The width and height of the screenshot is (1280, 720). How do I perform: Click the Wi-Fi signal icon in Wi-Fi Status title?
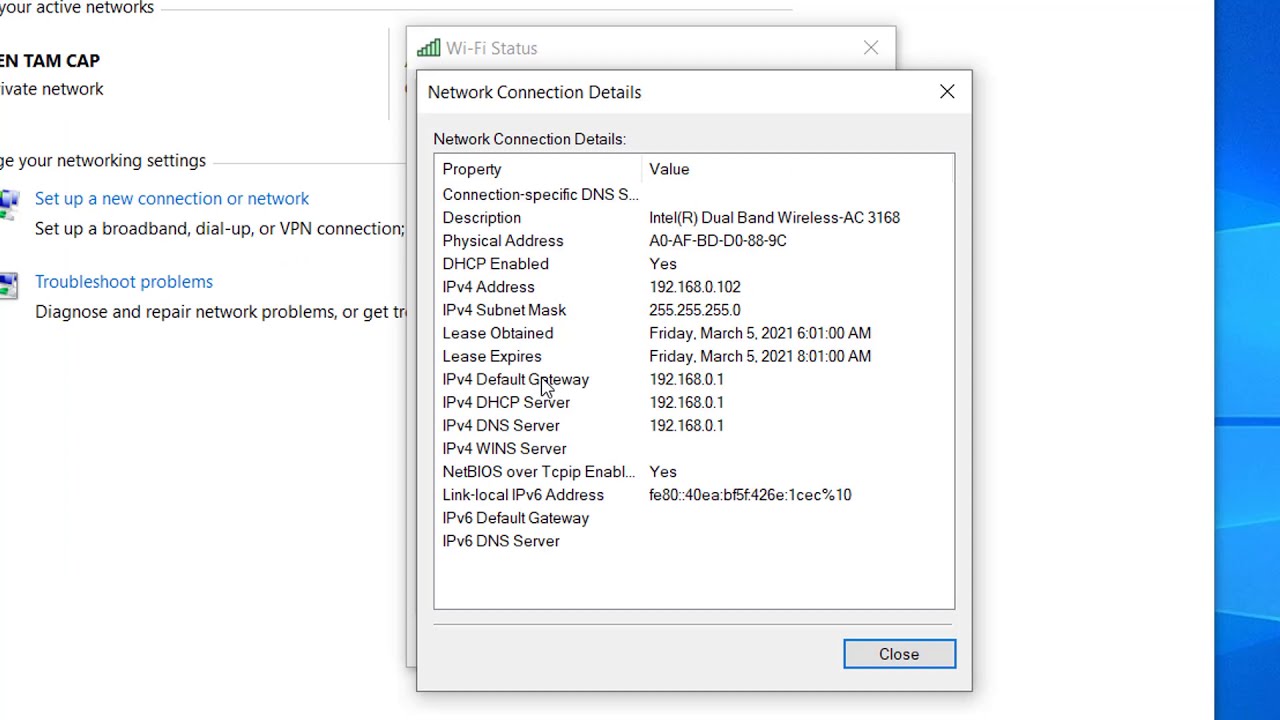(x=429, y=48)
